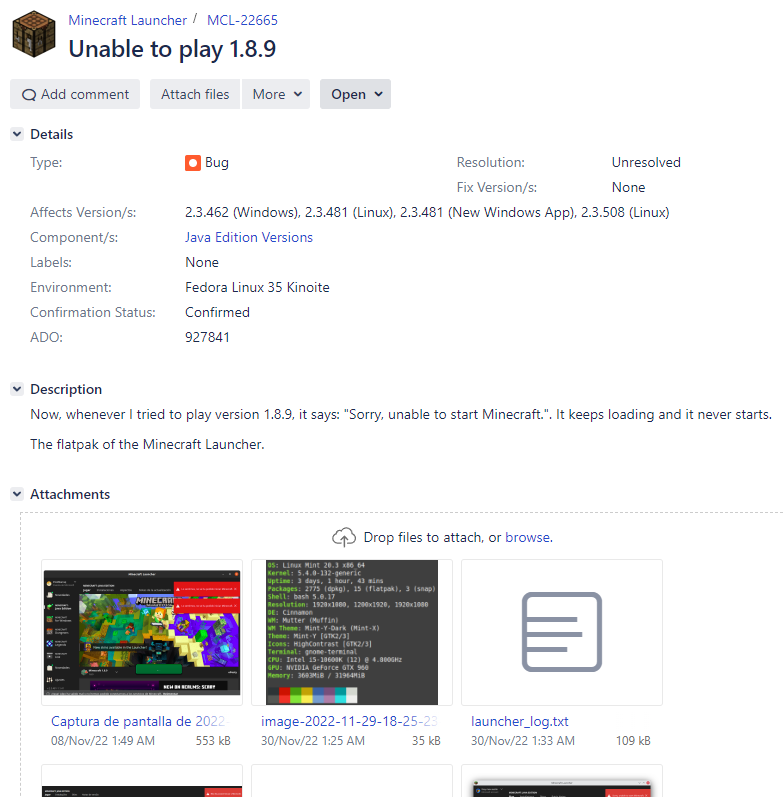Click the 35 kB file size text
The image size is (783, 797).
tap(426, 741)
